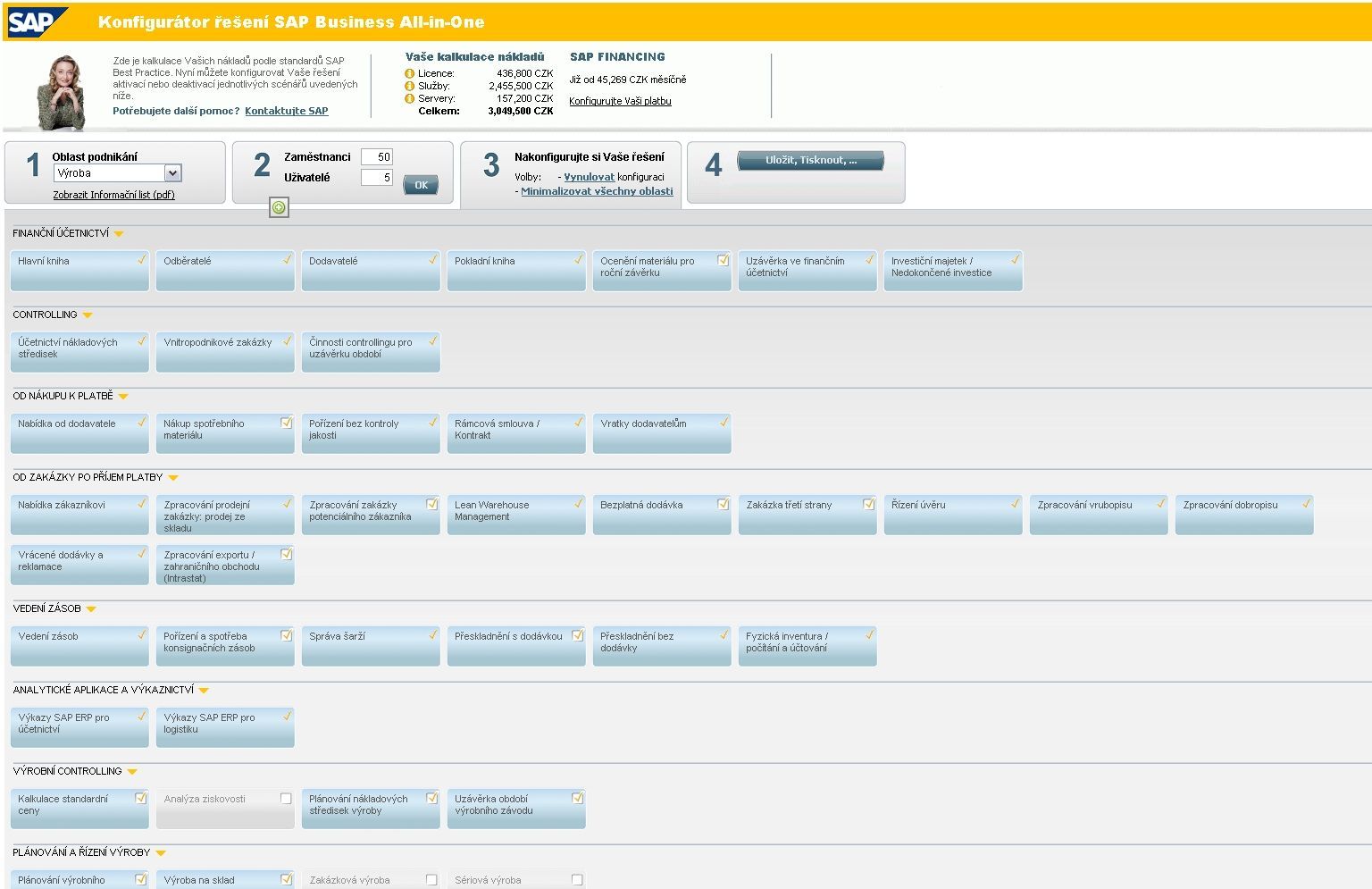Click the Uložit, Tisknout button

[810, 161]
